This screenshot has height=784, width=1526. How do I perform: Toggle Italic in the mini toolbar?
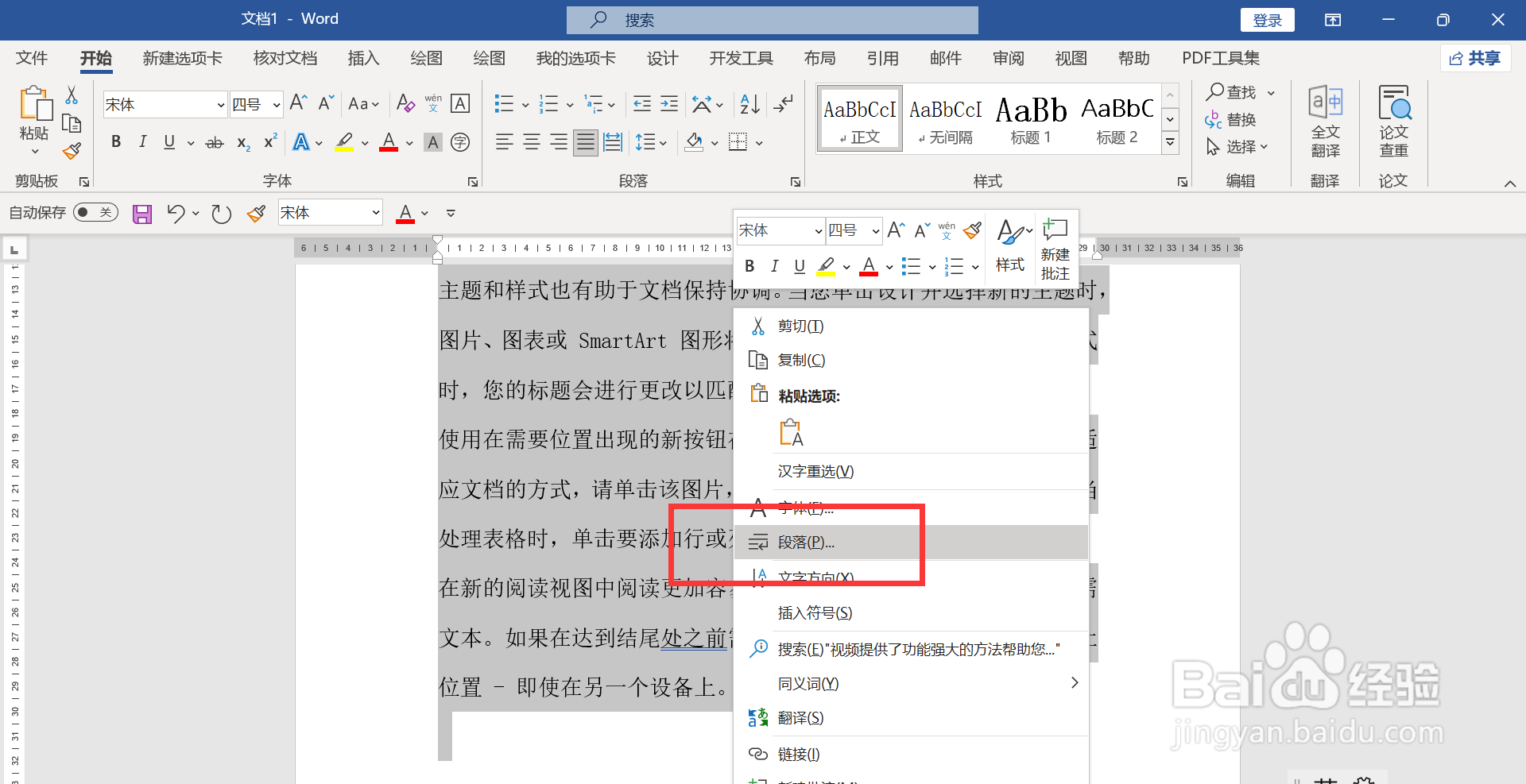click(775, 266)
